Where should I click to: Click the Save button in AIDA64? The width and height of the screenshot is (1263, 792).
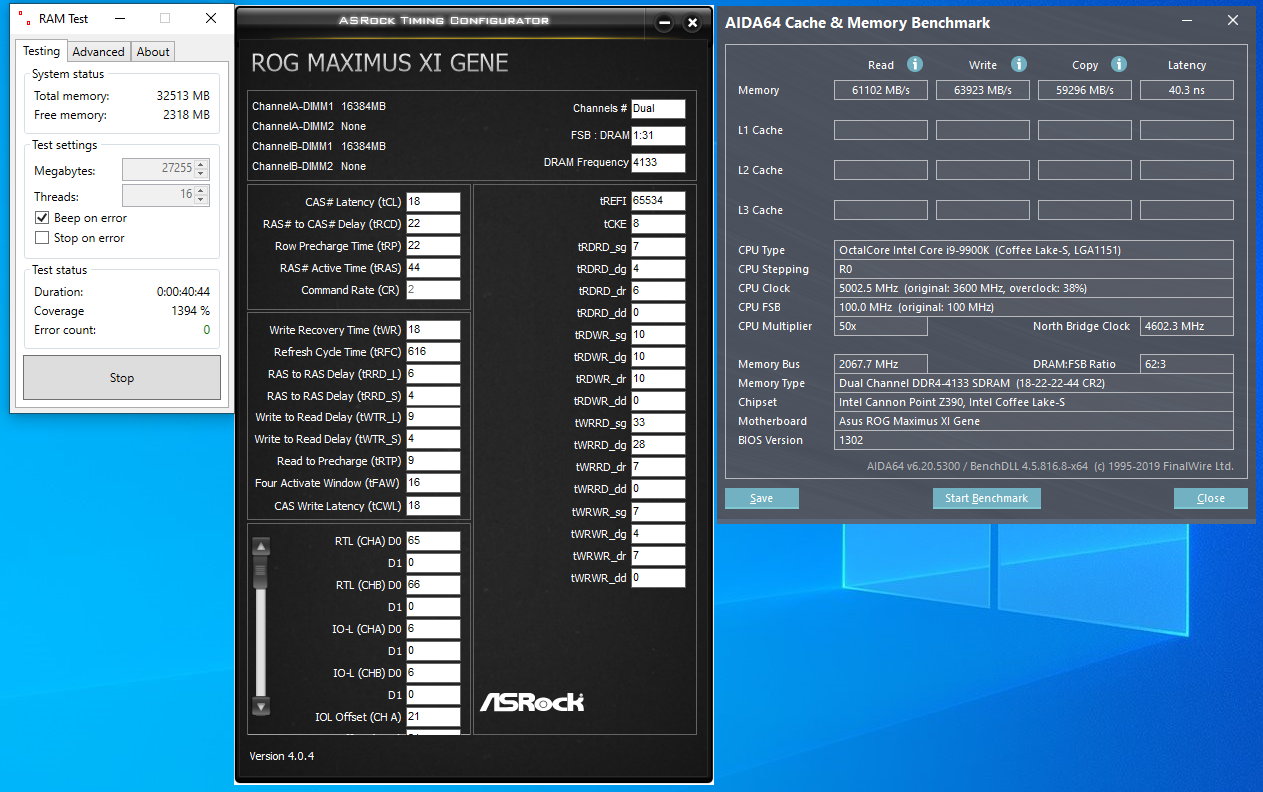[762, 498]
